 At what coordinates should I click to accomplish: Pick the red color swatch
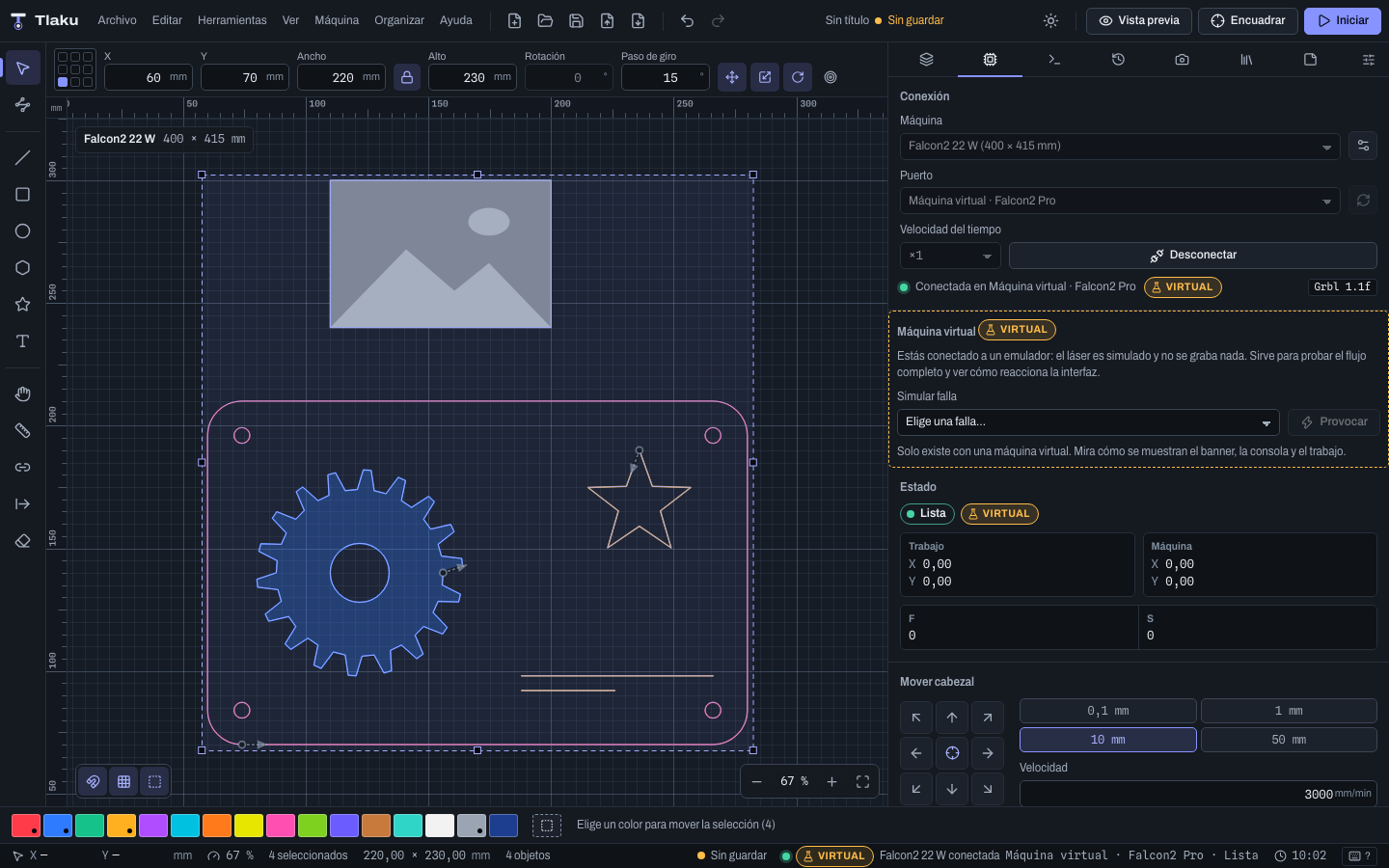[26, 826]
